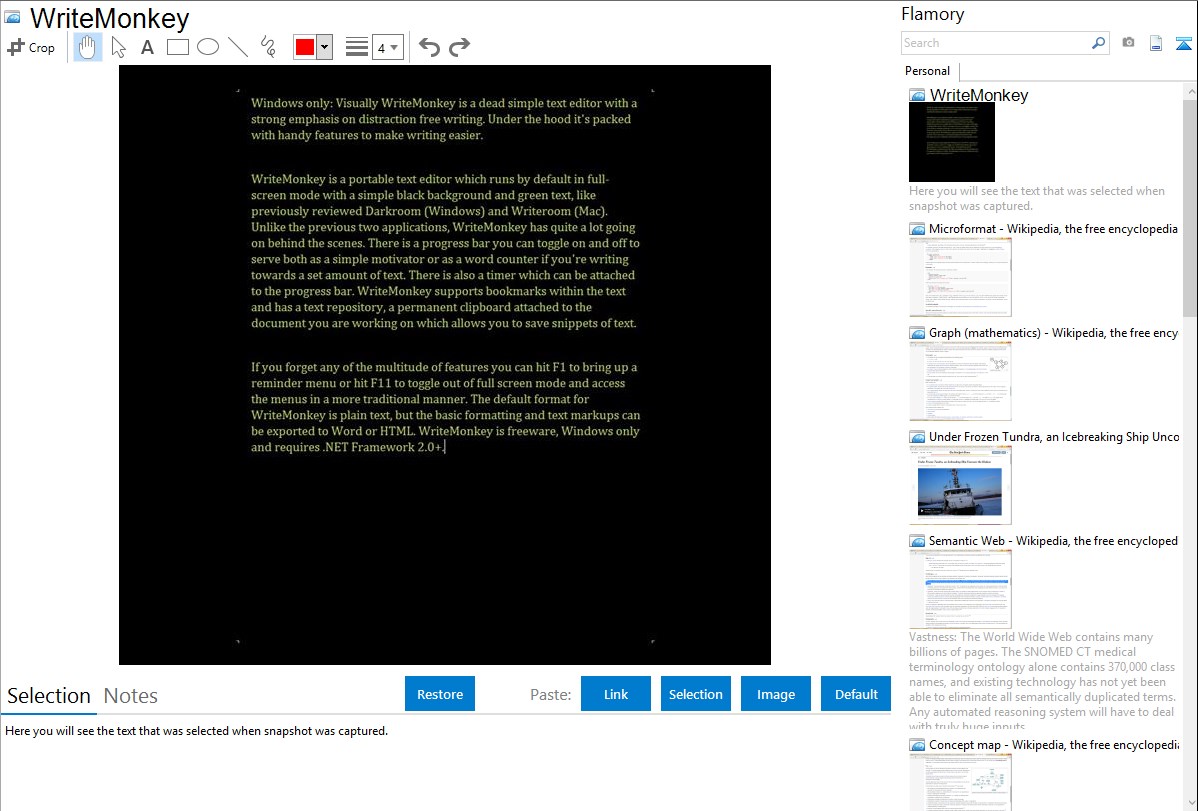The height and width of the screenshot is (811, 1198).
Task: Paste as Selection button
Action: pos(695,694)
